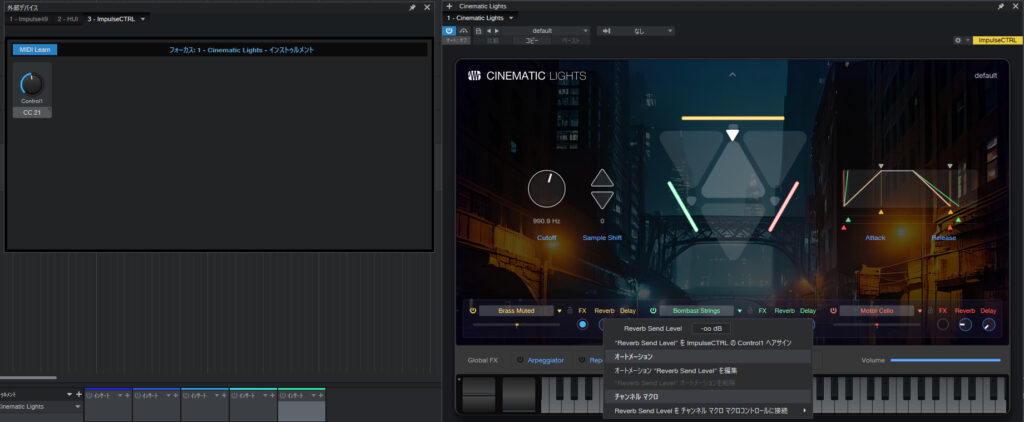Switch to the 2 - HUI device tab

pyautogui.click(x=68, y=19)
